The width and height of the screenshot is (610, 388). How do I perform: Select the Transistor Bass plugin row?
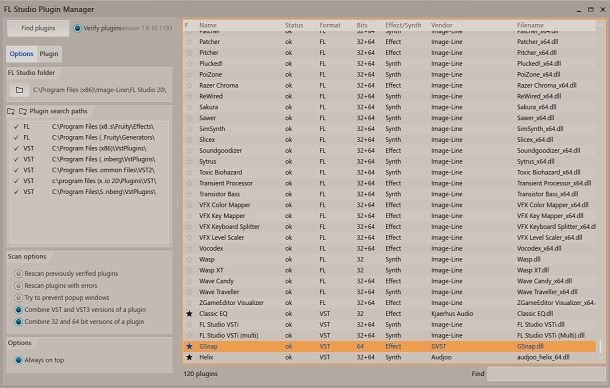point(390,194)
